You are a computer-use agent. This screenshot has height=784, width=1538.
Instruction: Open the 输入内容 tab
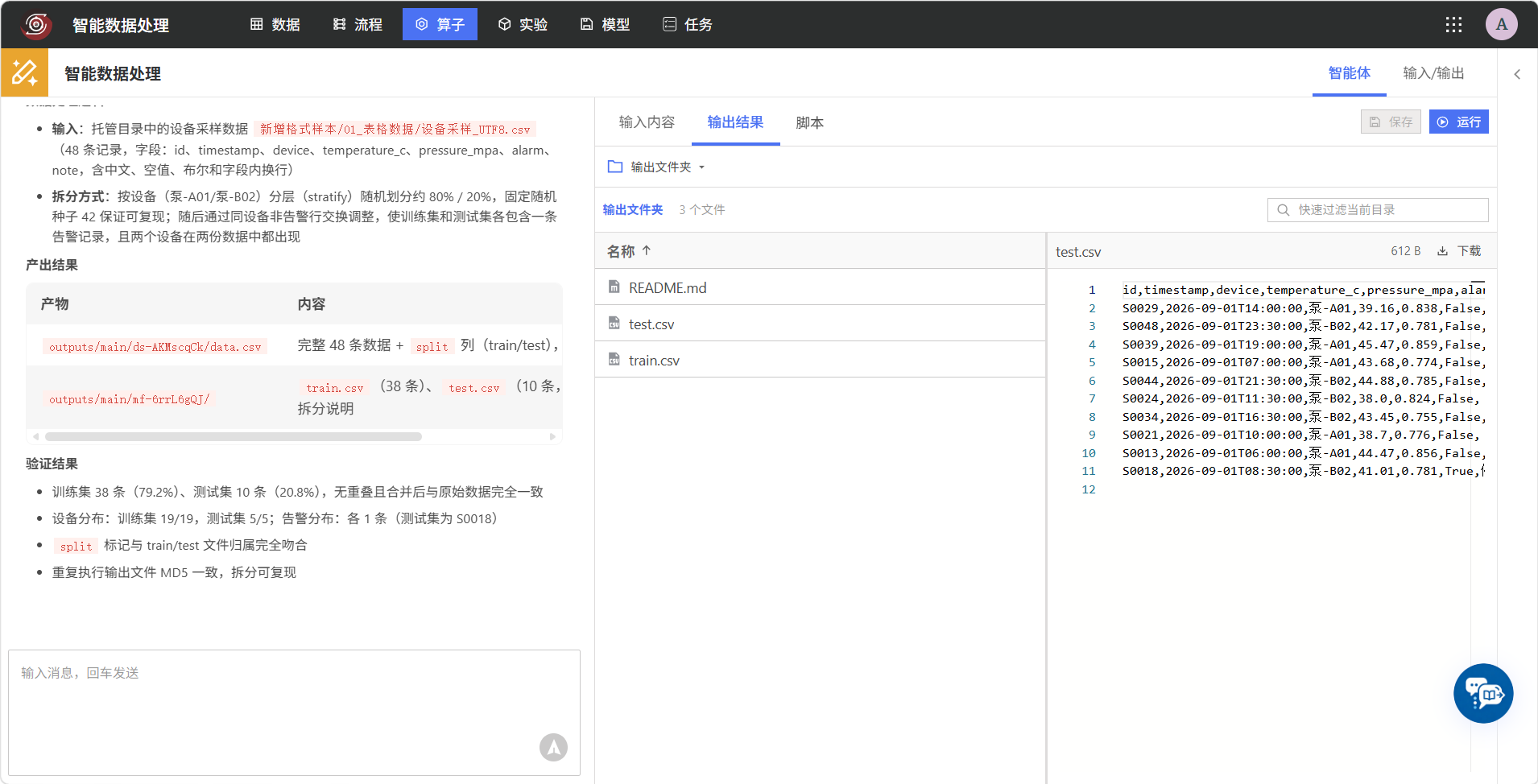click(647, 122)
